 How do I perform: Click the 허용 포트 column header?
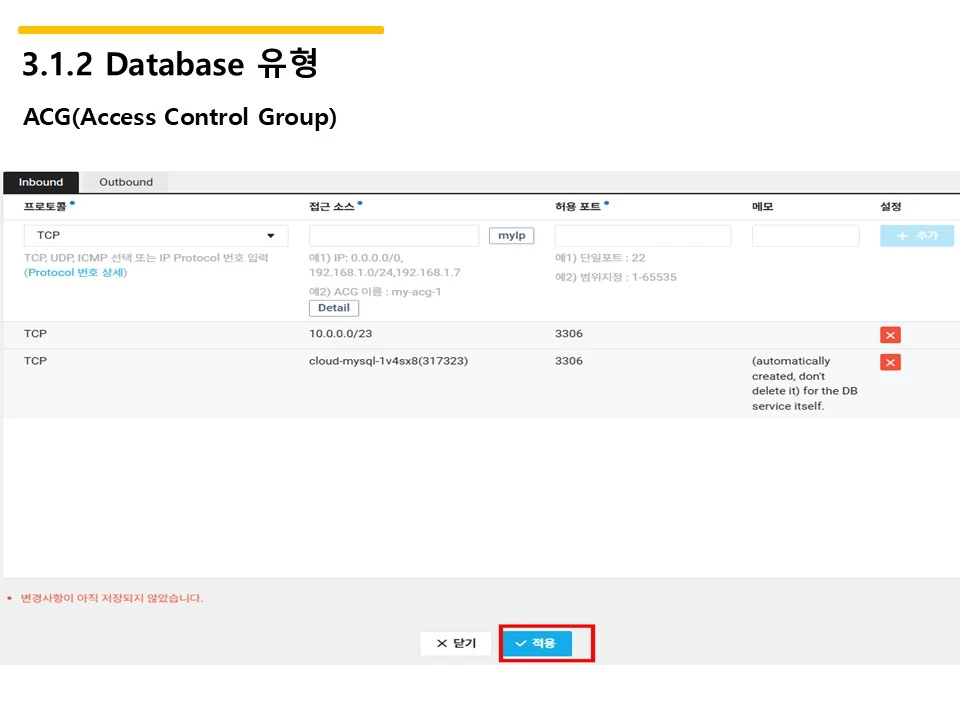pyautogui.click(x=578, y=207)
